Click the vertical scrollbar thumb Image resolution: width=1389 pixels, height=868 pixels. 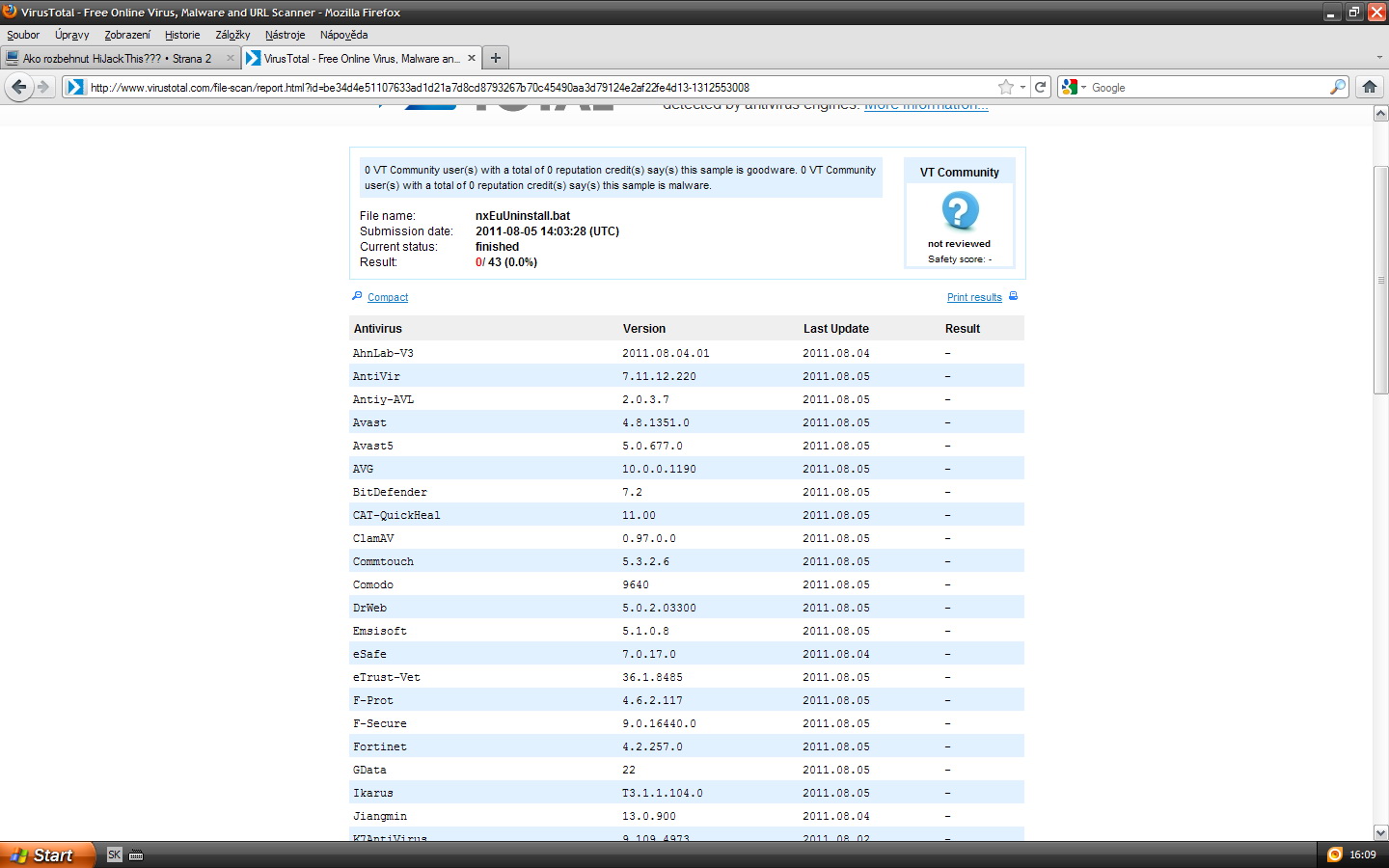pyautogui.click(x=1380, y=280)
